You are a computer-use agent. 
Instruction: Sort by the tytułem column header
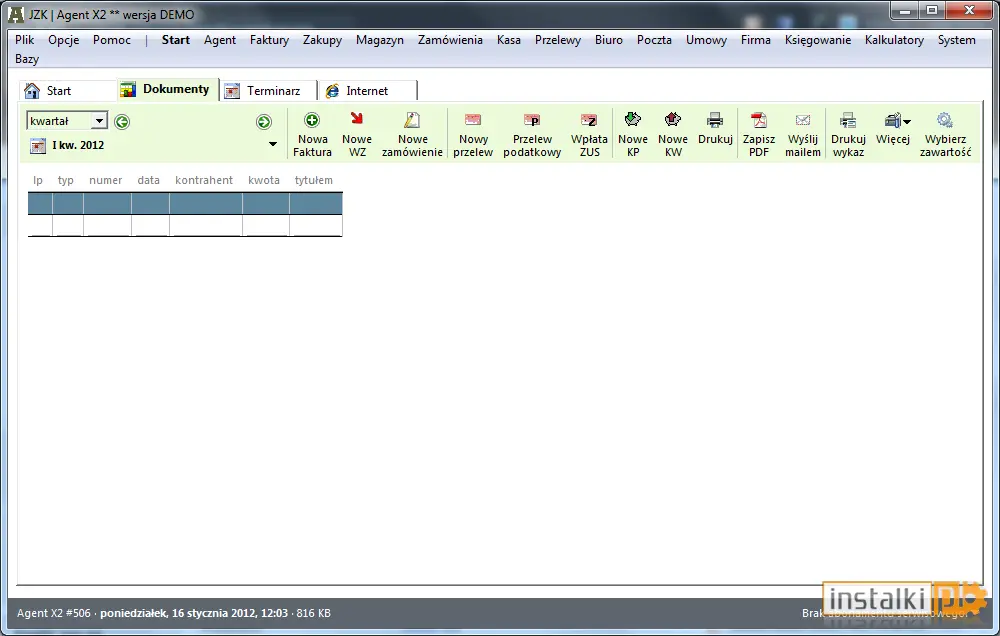tap(313, 181)
